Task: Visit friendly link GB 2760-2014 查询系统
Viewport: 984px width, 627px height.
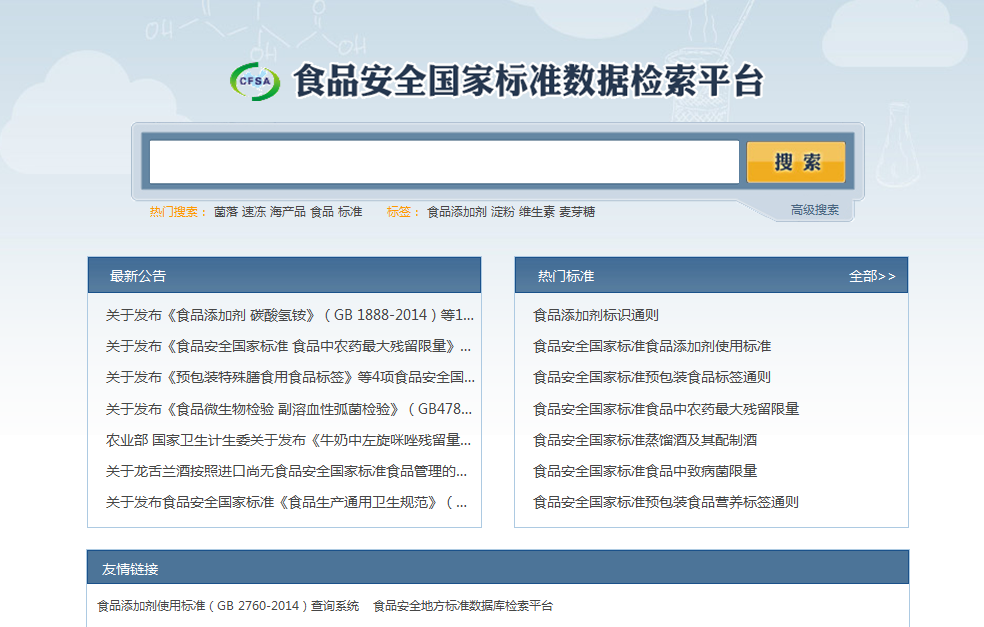Action: (x=228, y=606)
